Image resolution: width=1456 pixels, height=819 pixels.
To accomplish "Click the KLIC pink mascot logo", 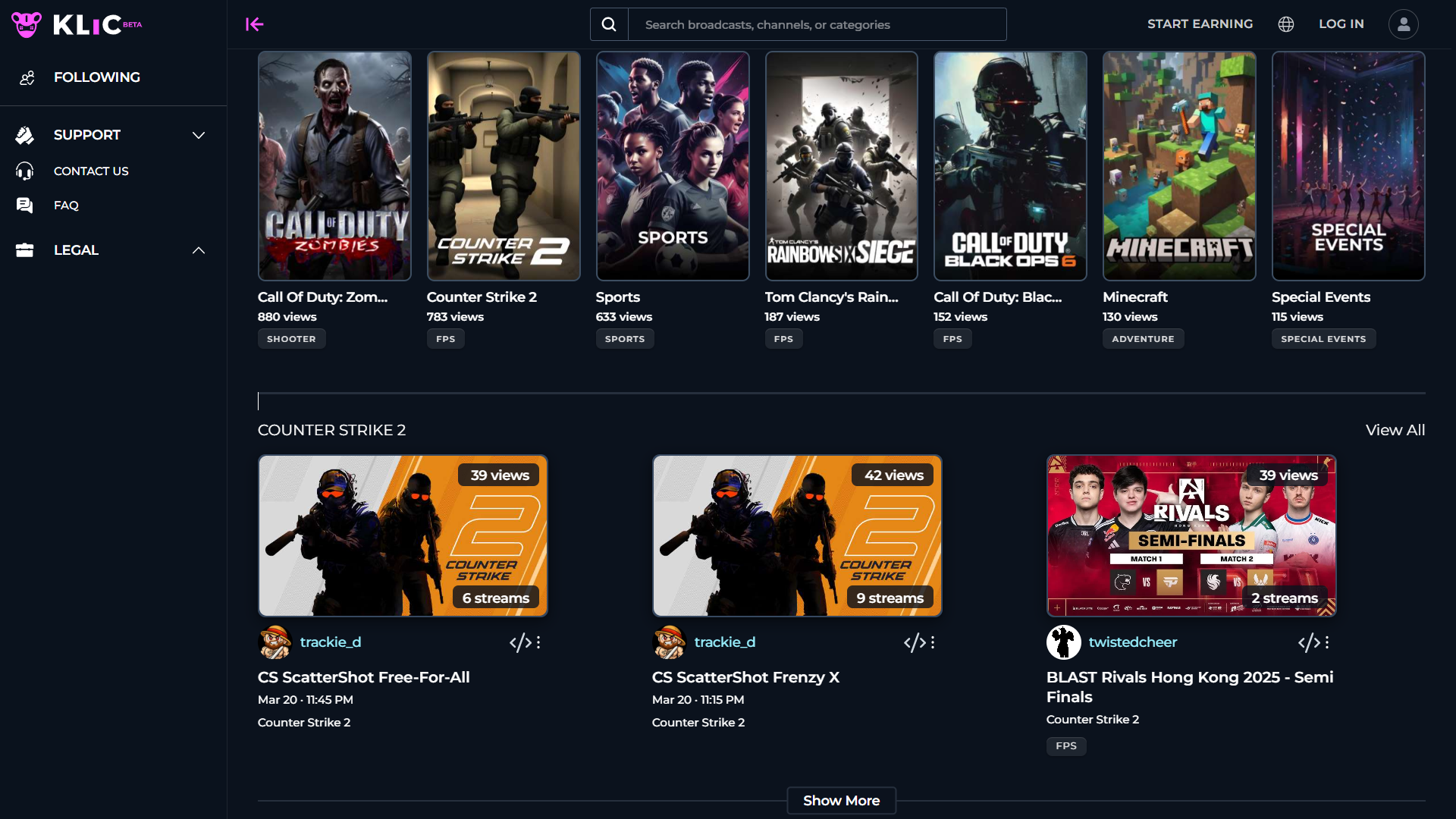I will tap(27, 24).
